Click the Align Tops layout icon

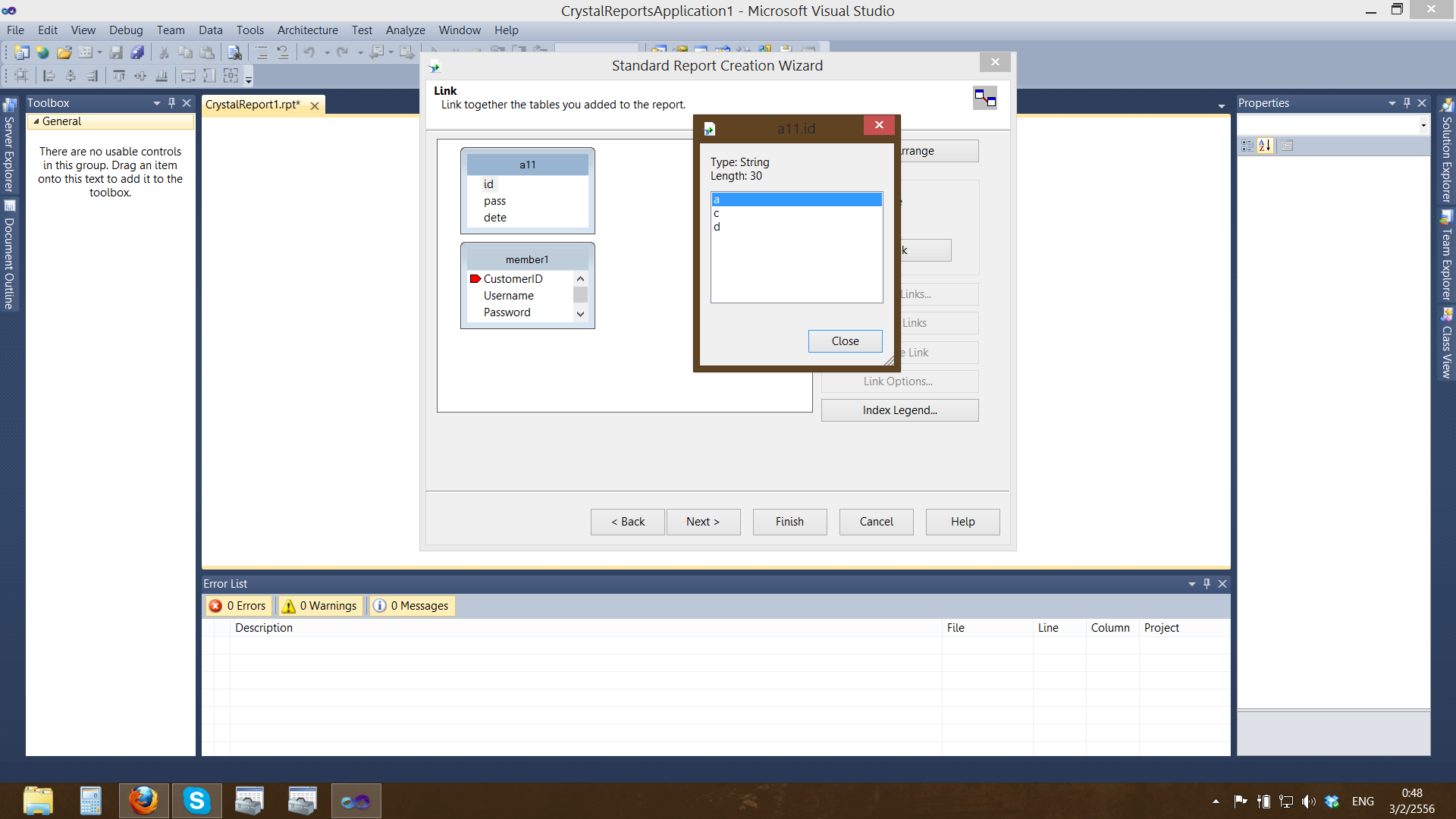pyautogui.click(x=119, y=75)
